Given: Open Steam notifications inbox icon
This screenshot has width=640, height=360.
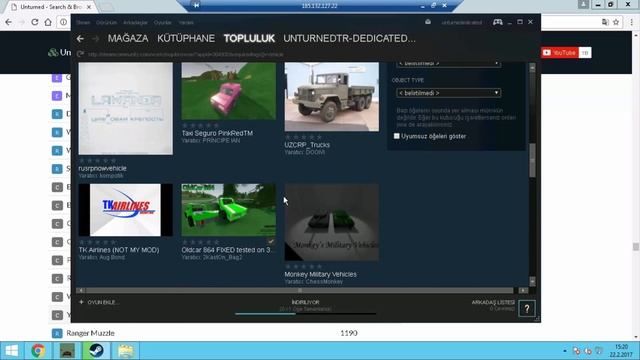Looking at the screenshot, I should (x=428, y=22).
